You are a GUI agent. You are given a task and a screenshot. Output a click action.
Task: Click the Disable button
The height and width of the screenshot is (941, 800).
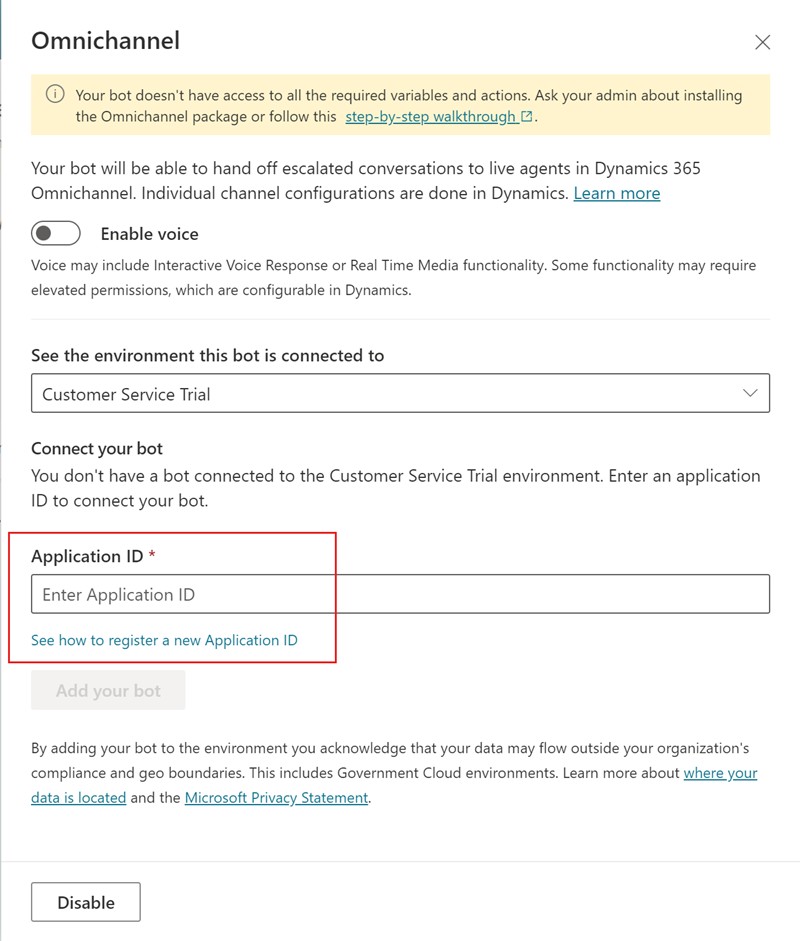click(86, 902)
